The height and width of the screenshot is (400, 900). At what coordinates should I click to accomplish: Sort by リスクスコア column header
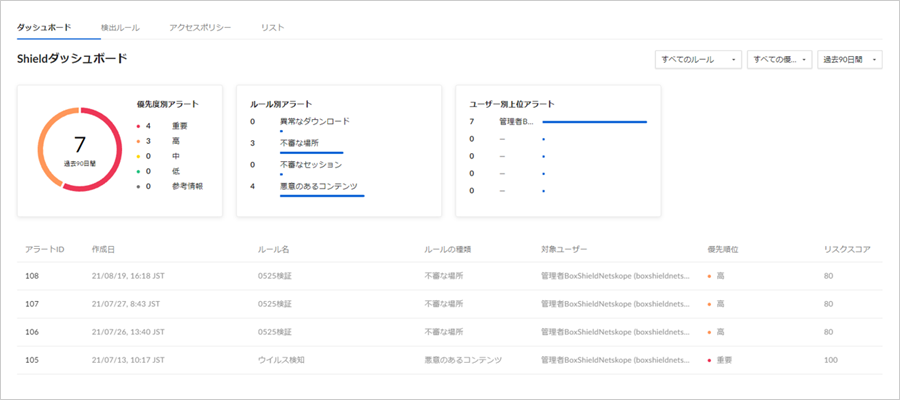click(x=846, y=248)
